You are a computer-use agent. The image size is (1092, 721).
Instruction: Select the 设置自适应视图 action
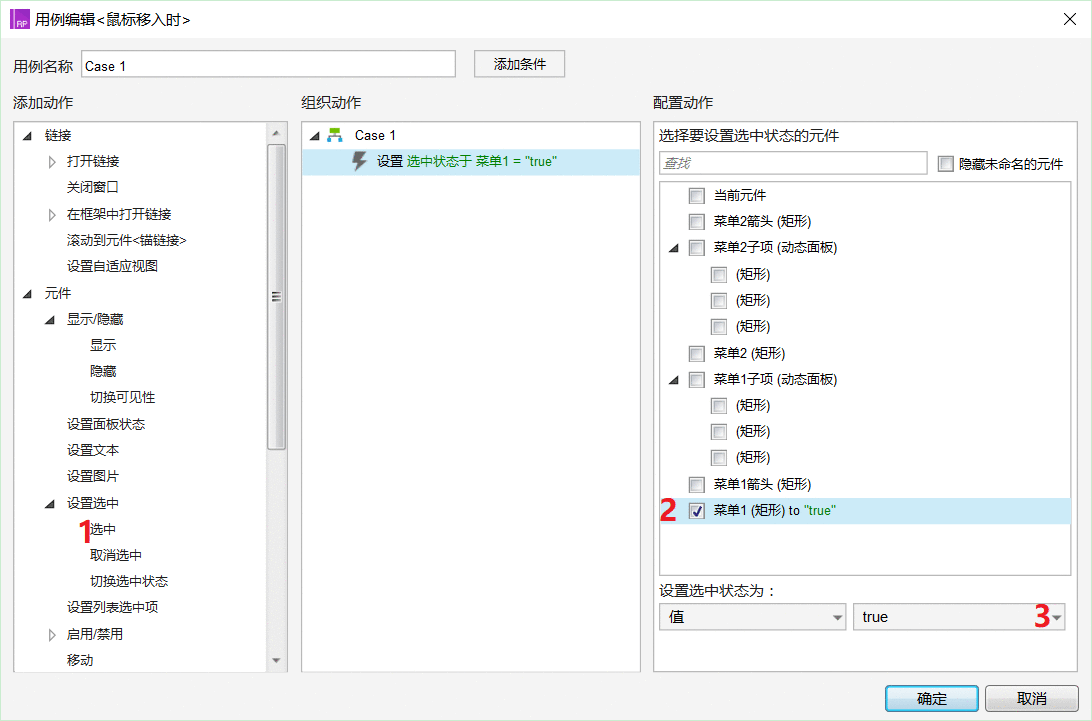click(x=112, y=266)
